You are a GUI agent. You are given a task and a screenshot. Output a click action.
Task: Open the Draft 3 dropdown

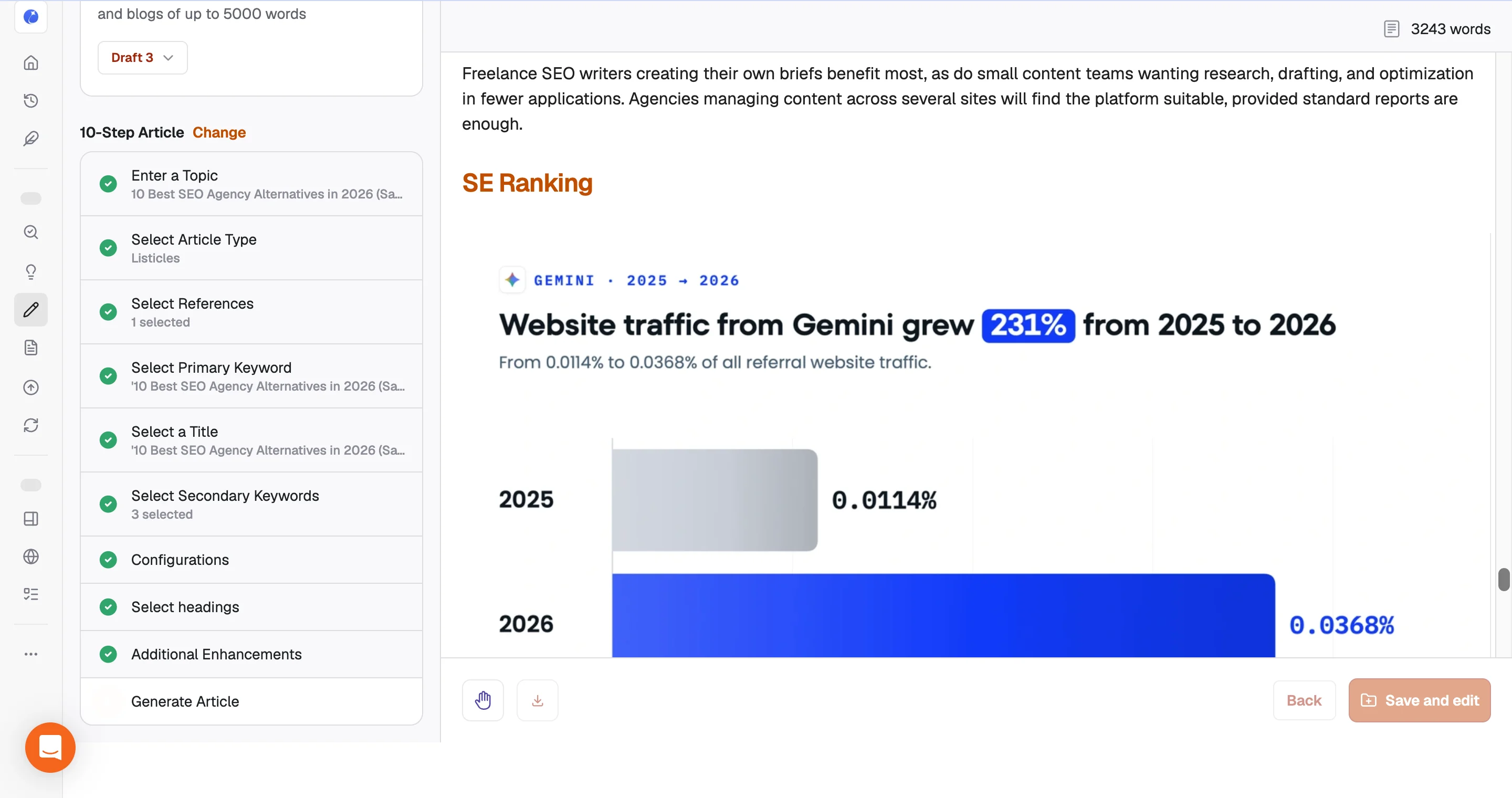(143, 58)
